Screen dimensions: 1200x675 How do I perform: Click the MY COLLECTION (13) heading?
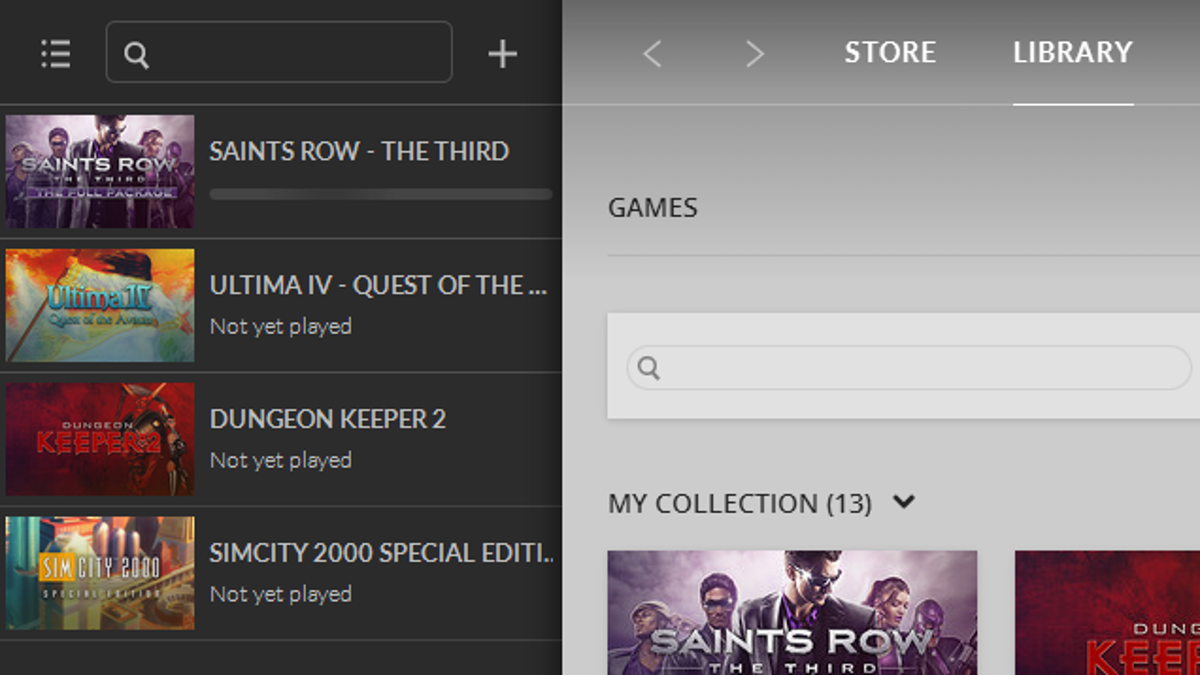point(740,503)
